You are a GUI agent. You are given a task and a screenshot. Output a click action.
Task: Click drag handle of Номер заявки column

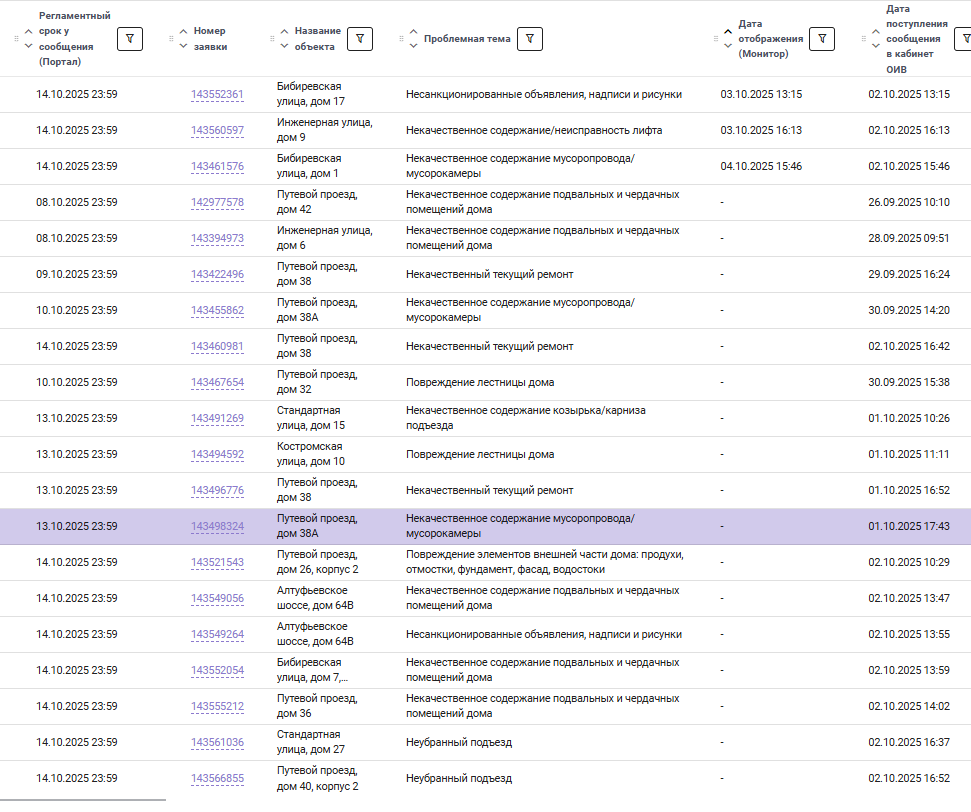coord(170,39)
